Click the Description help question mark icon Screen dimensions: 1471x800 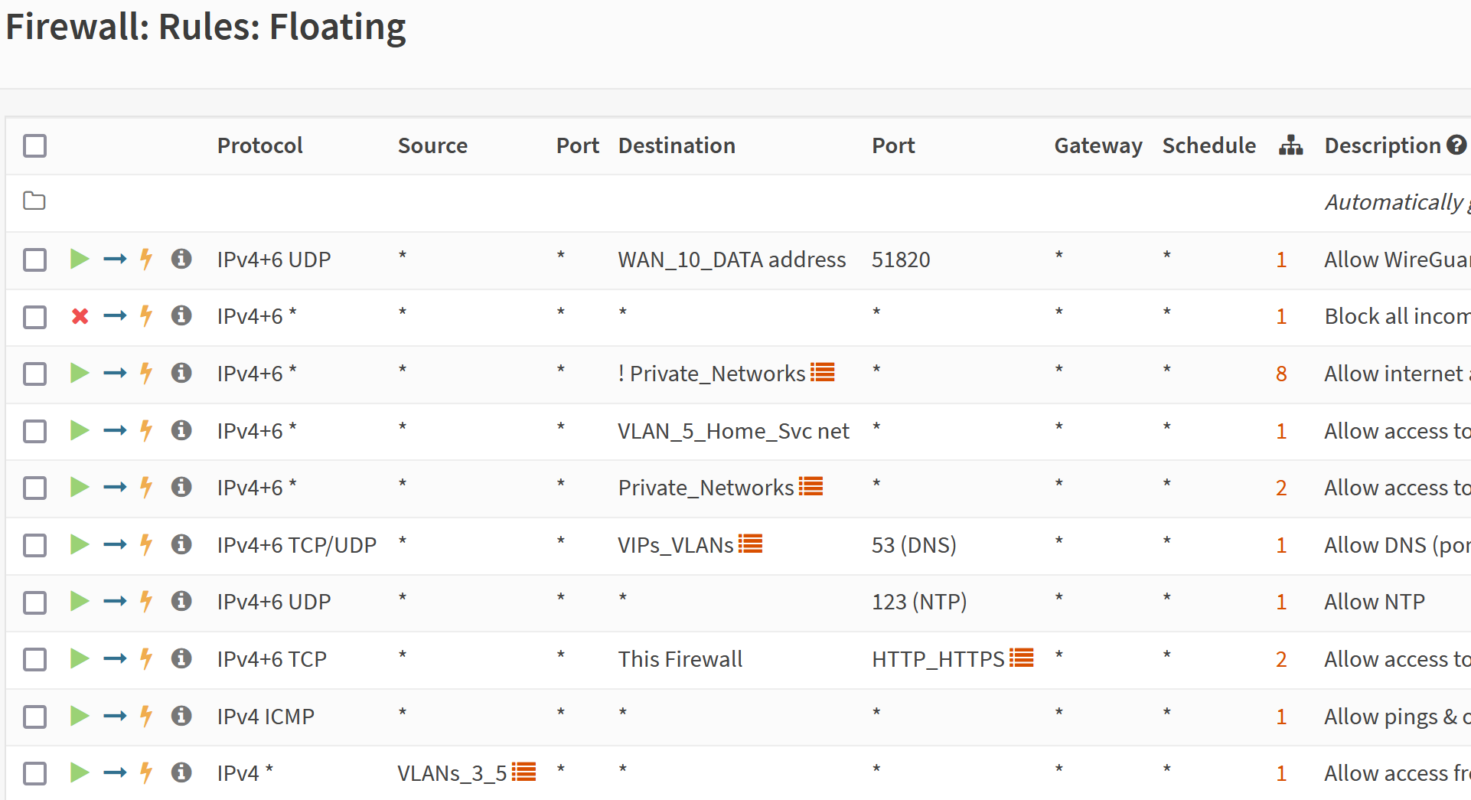(1456, 146)
